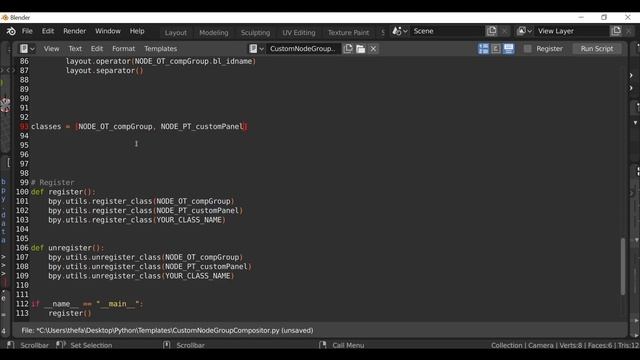The width and height of the screenshot is (640, 360).
Task: Click line 86 layout.operator call
Action: pos(161,61)
